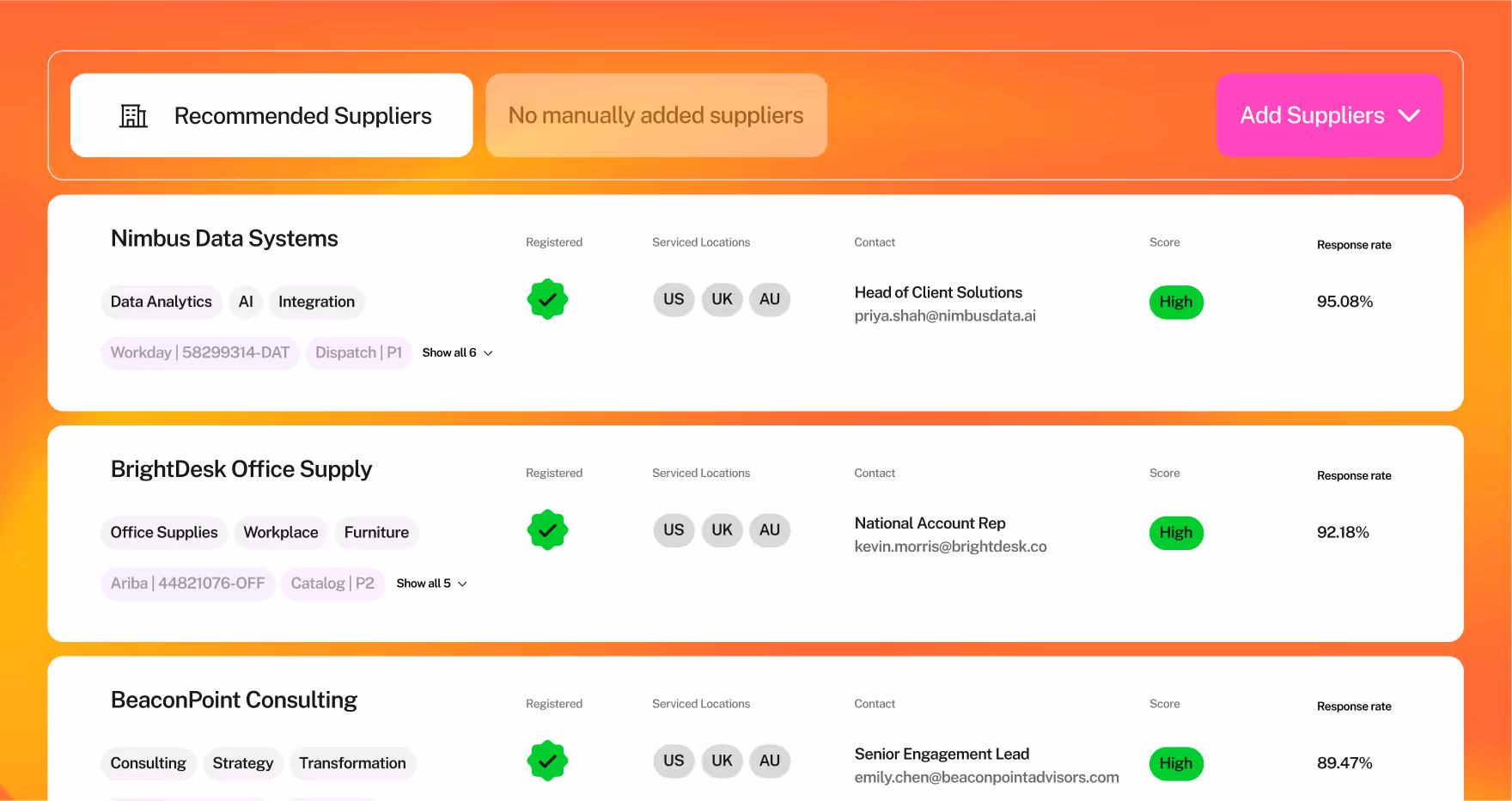The height and width of the screenshot is (801, 1512).
Task: Open the BrightDesk Office Supply supplier name
Action: point(241,469)
